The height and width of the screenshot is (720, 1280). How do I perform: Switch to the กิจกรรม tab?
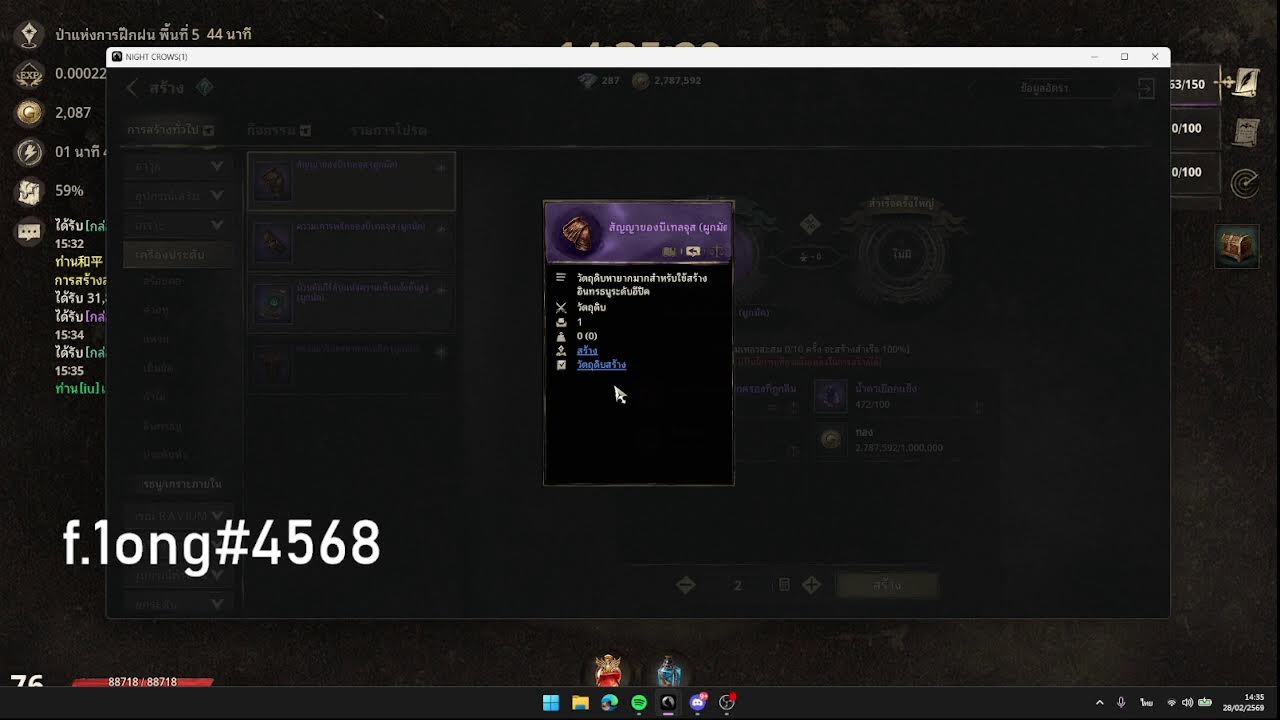(x=279, y=130)
